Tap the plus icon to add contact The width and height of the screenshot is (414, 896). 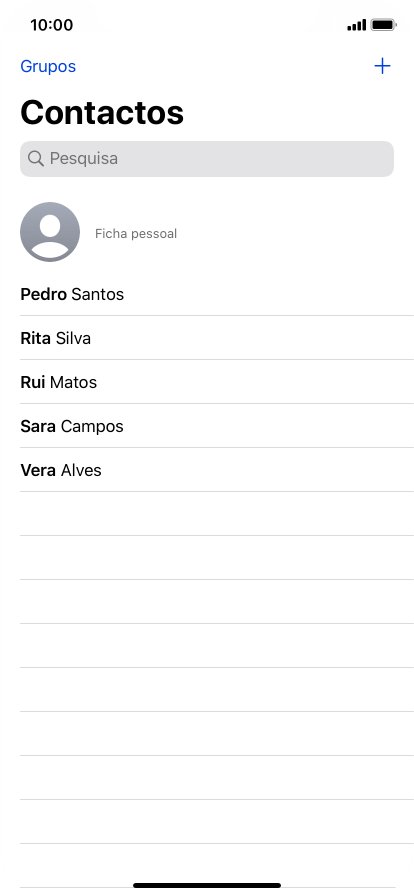click(x=382, y=66)
